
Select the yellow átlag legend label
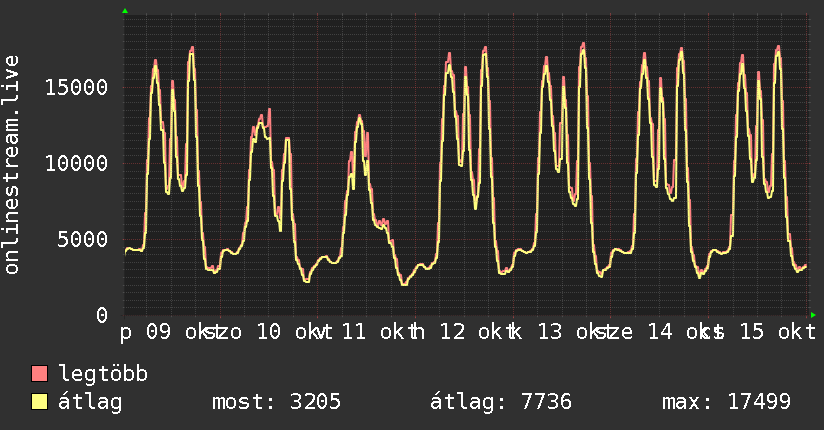pos(90,402)
